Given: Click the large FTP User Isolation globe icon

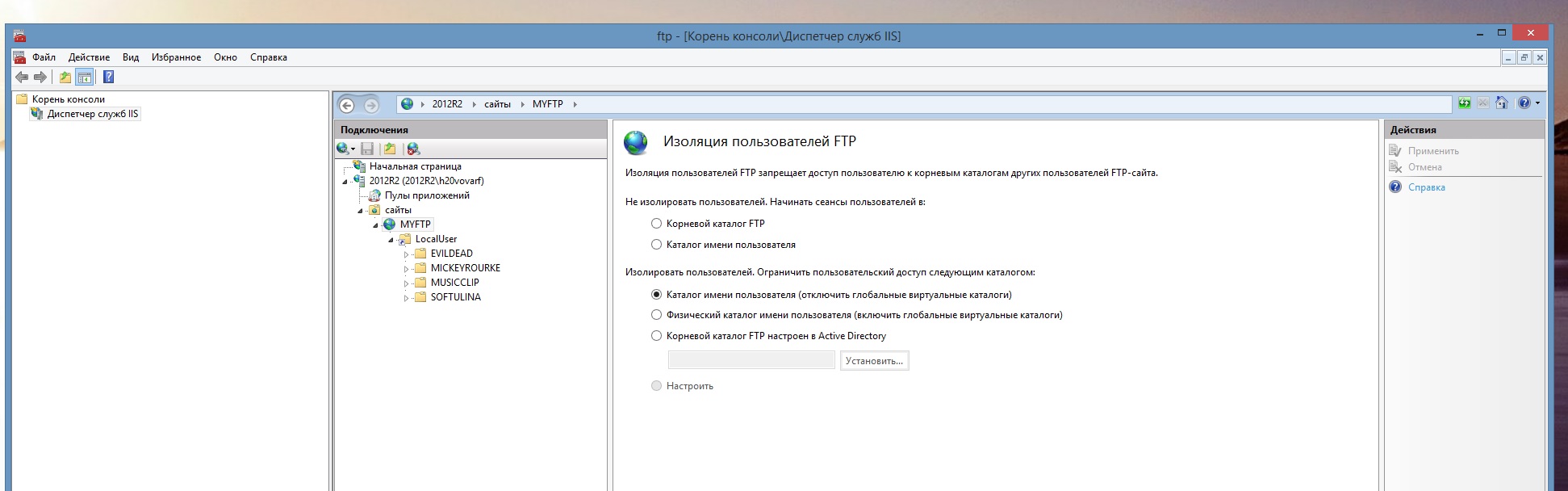Looking at the screenshot, I should click(636, 143).
